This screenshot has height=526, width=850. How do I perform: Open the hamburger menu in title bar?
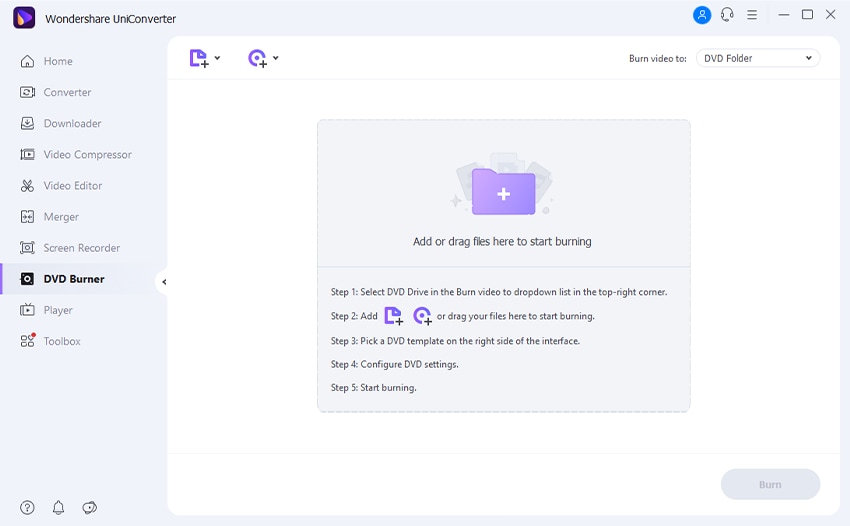[x=752, y=15]
